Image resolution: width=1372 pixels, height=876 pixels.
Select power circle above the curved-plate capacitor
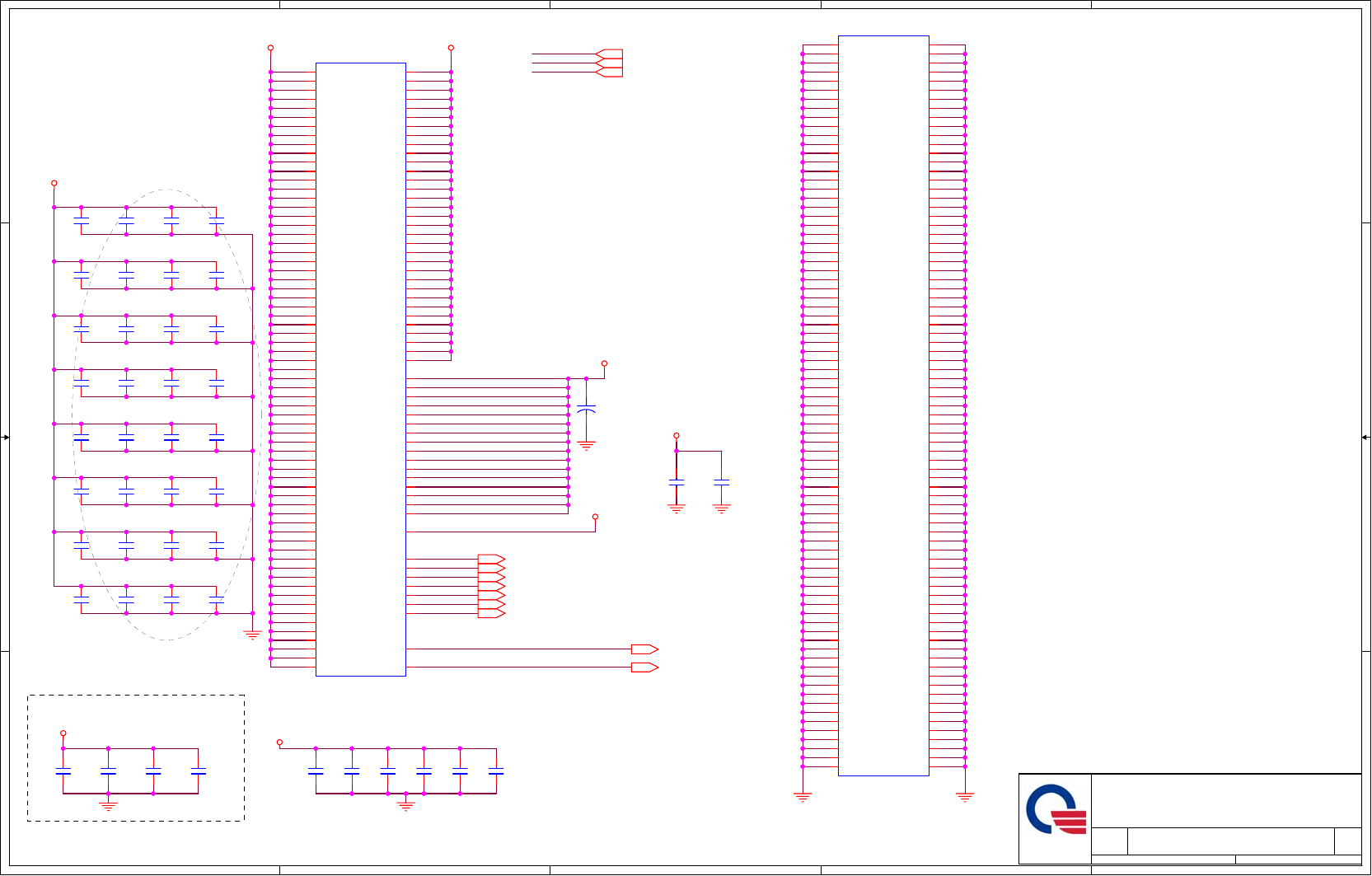pos(604,363)
